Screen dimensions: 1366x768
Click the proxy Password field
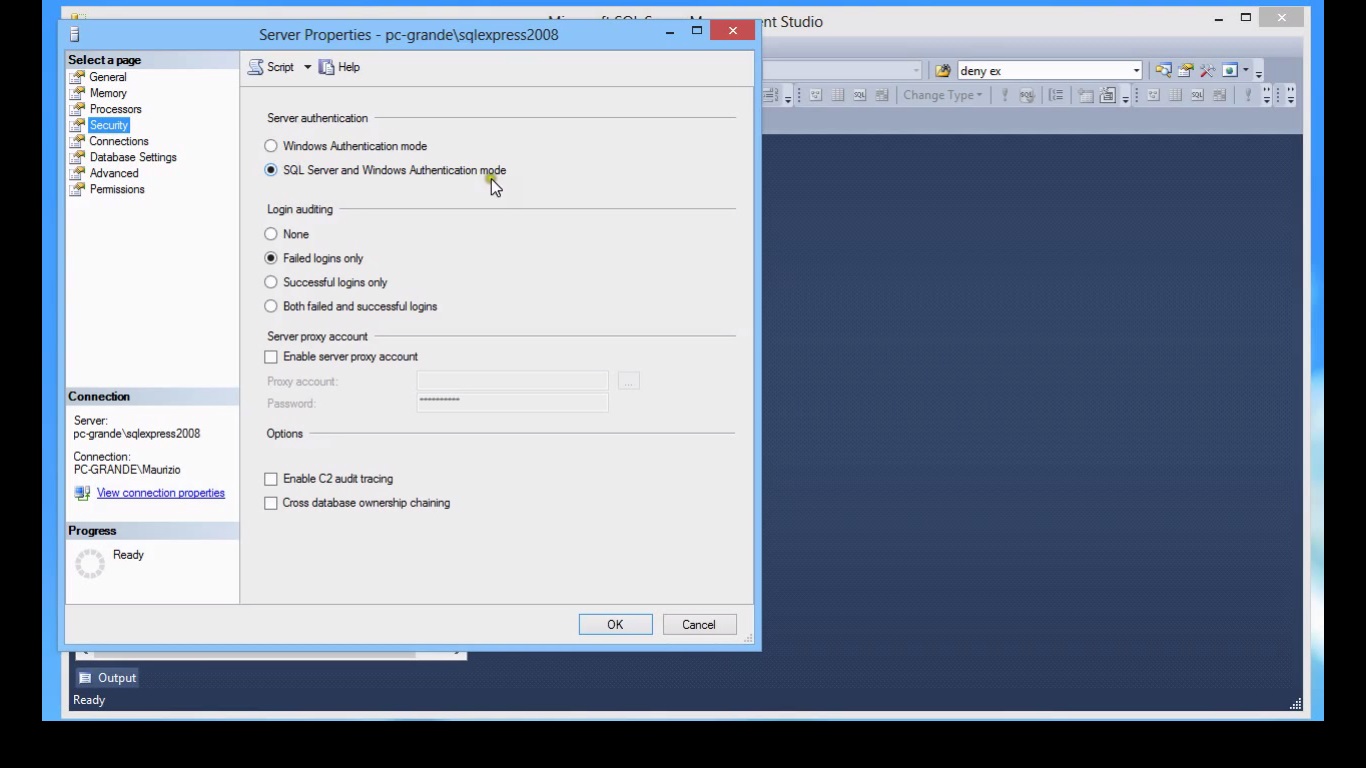click(x=512, y=402)
